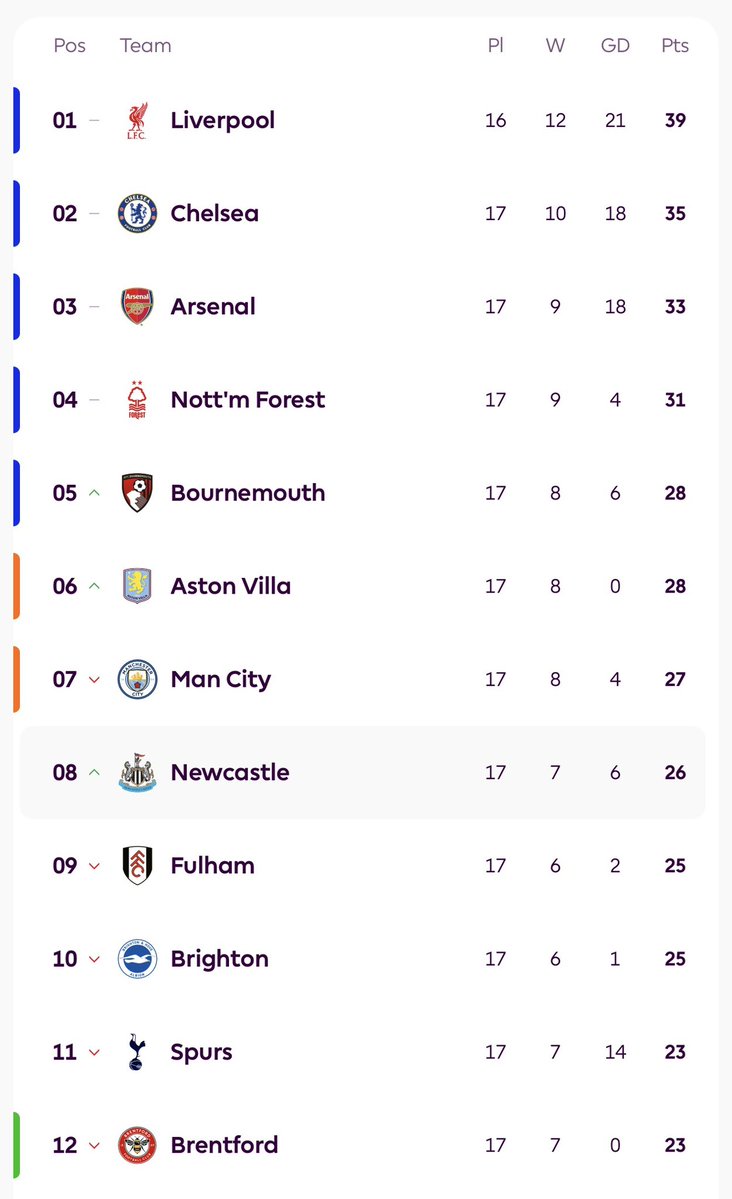Click the Aston Villa badge
Viewport: 732px width, 1199px height.
[x=137, y=586]
